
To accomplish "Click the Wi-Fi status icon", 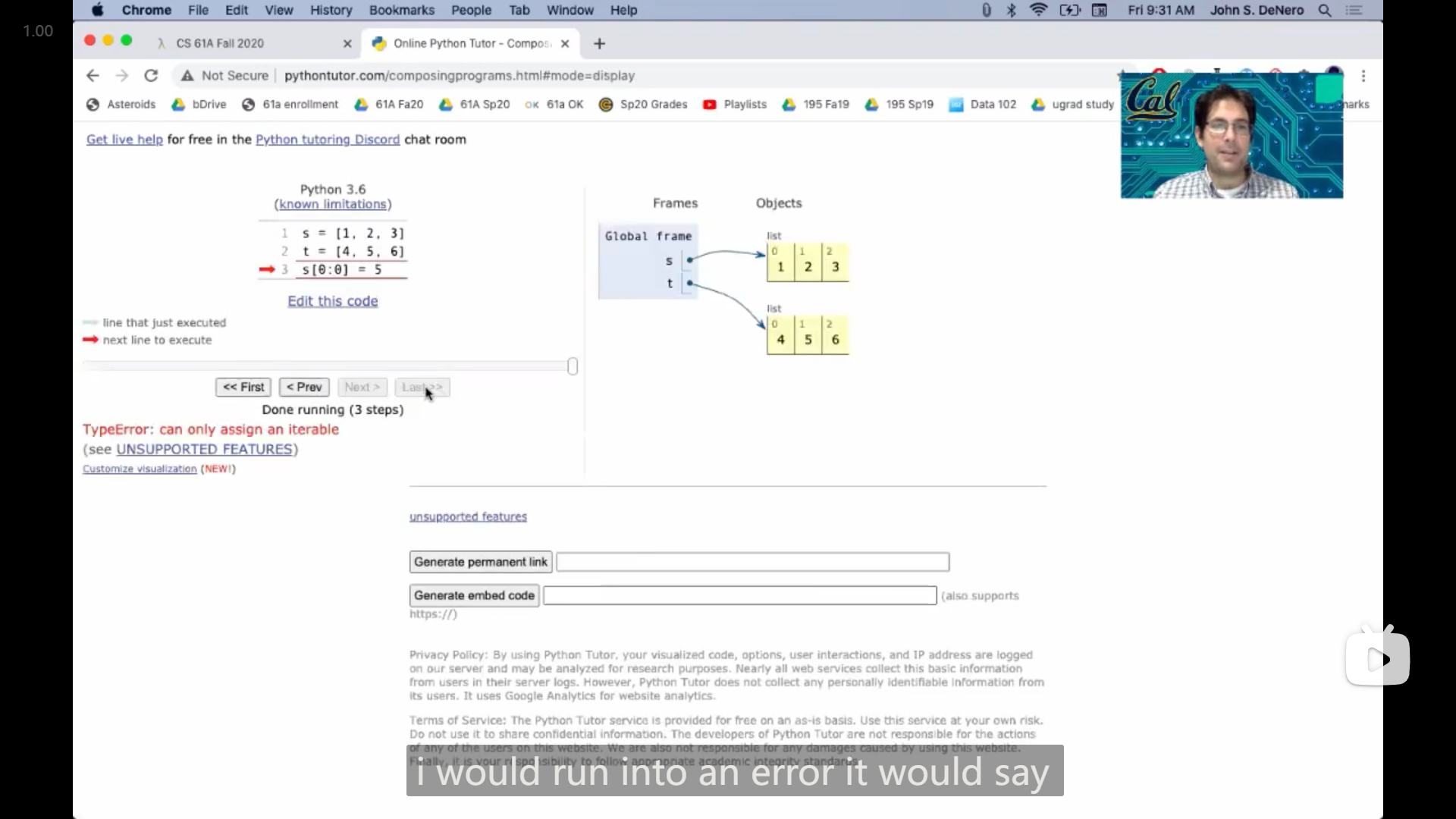I will coord(1038,11).
